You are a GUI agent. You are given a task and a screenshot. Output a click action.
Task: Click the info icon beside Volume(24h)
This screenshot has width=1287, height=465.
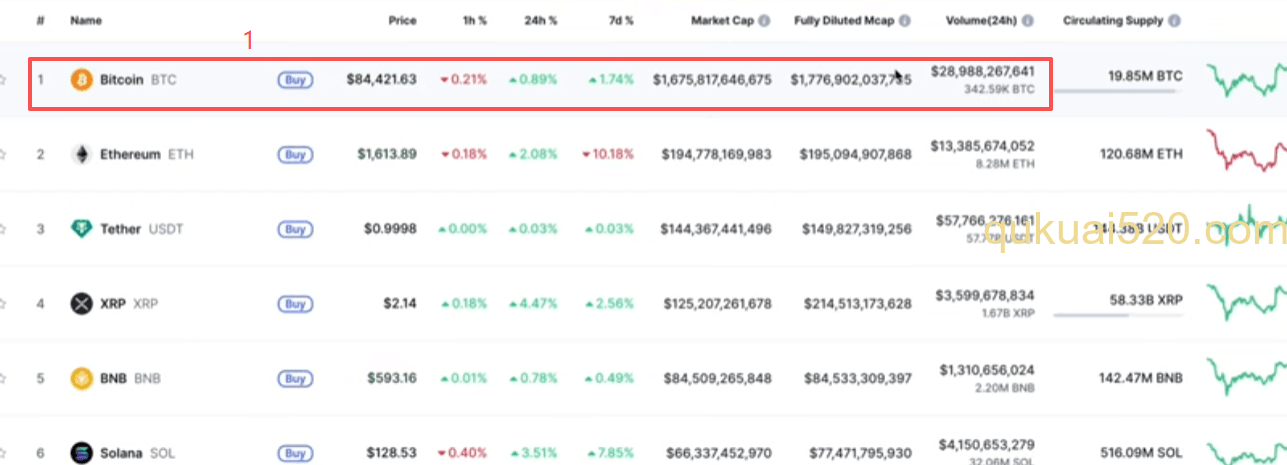click(x=1027, y=20)
